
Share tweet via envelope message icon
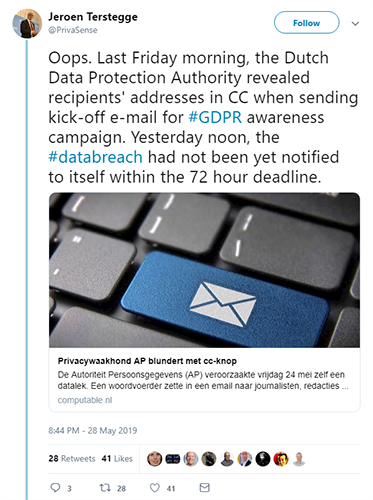204,487
